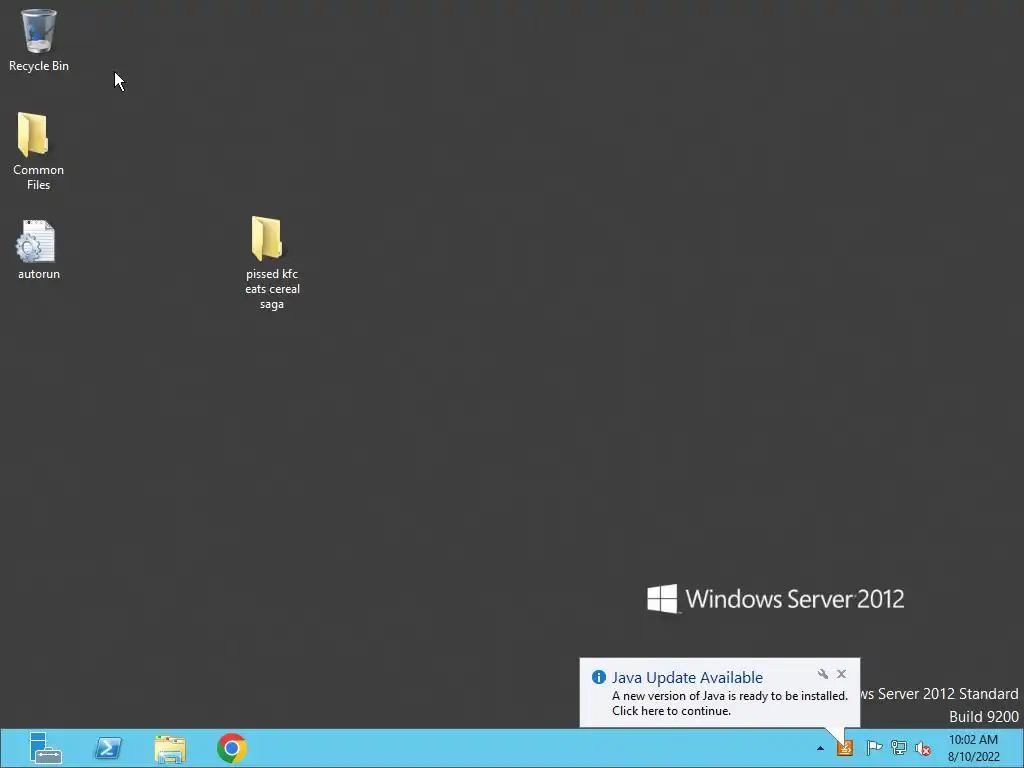Open File Explorer from the taskbar
This screenshot has height=768, width=1024.
pyautogui.click(x=170, y=748)
